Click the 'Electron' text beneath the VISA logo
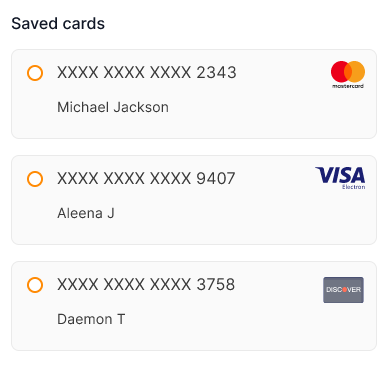 pos(354,187)
